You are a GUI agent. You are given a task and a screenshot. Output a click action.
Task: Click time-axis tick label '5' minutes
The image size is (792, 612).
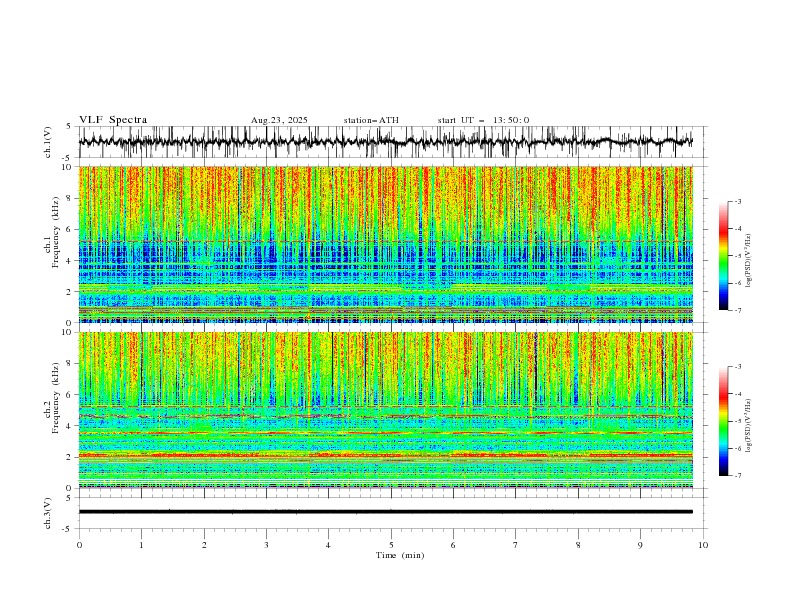[391, 545]
